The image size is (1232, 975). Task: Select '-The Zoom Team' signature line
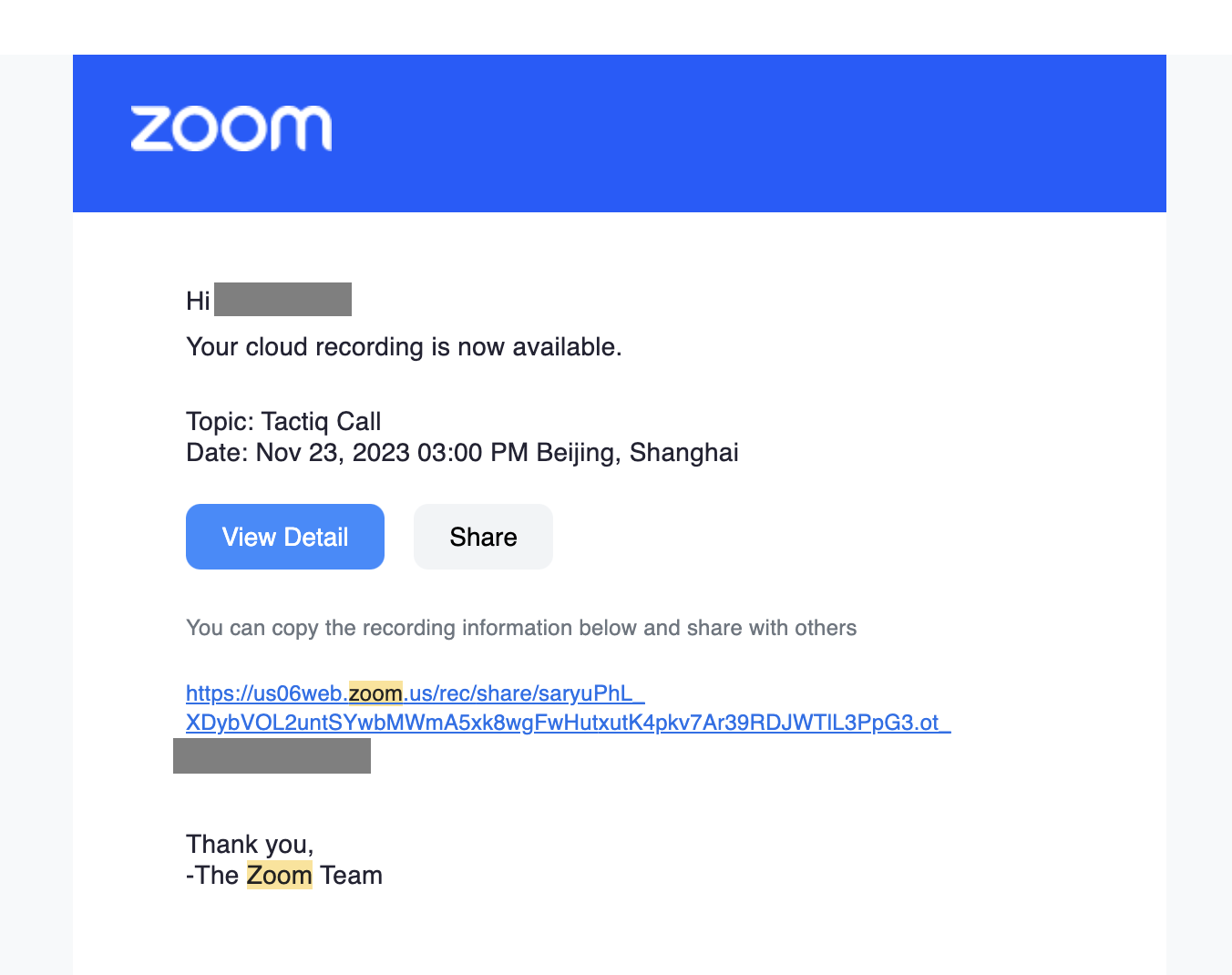pos(284,875)
